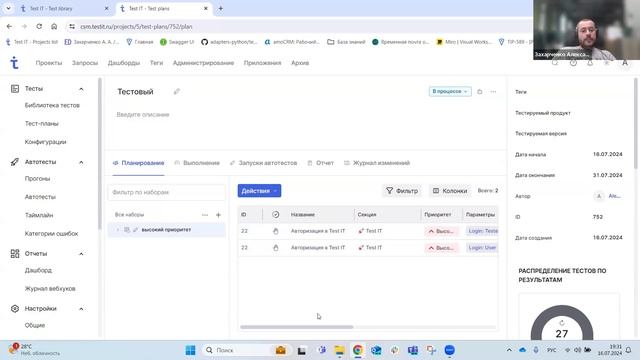Click the Колонки button

point(450,191)
